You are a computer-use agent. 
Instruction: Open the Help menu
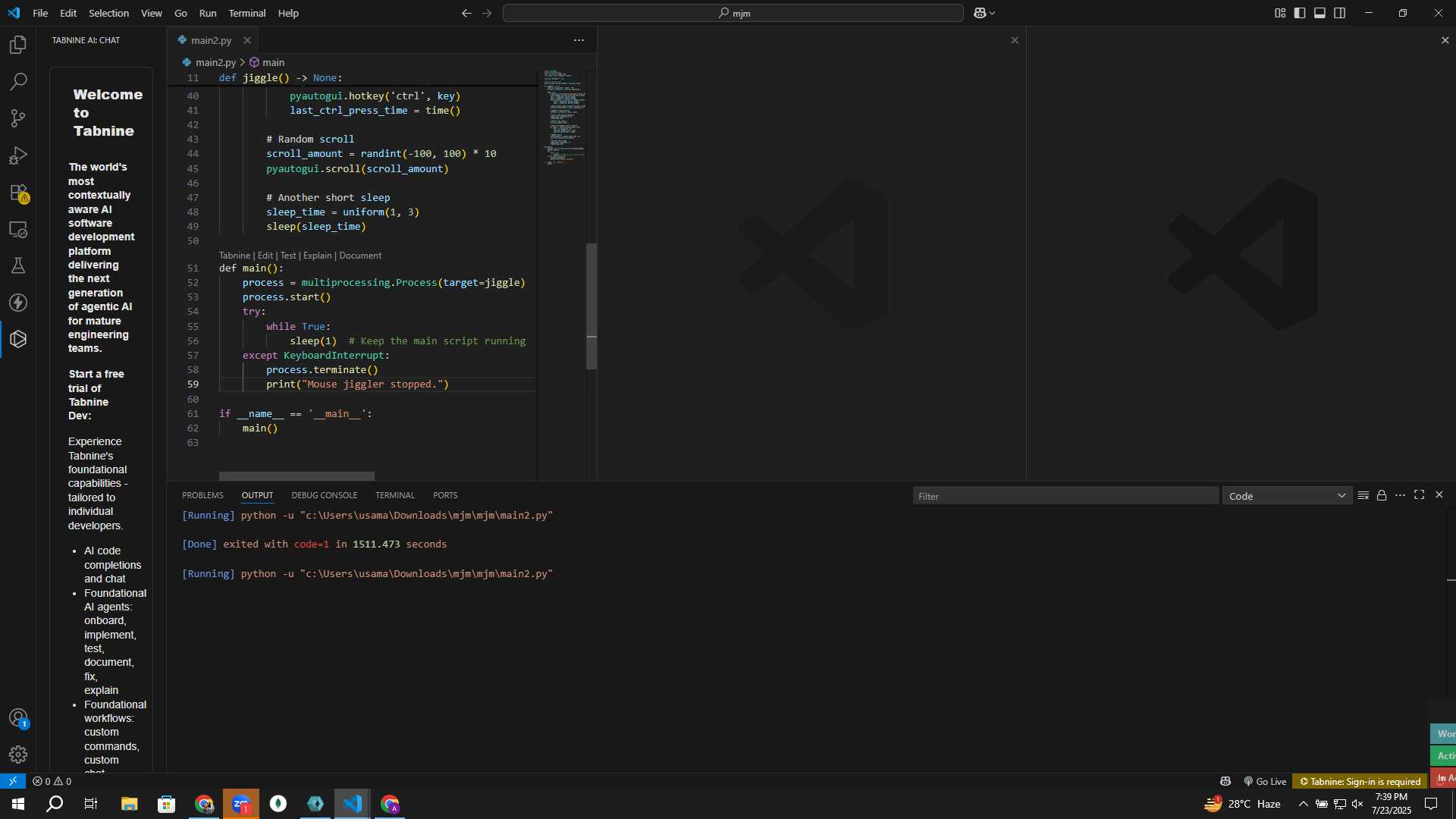[288, 13]
